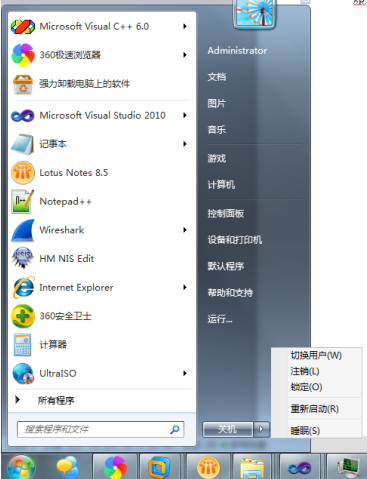Open 文档 documents link
This screenshot has width=367, height=479.
pyautogui.click(x=217, y=77)
